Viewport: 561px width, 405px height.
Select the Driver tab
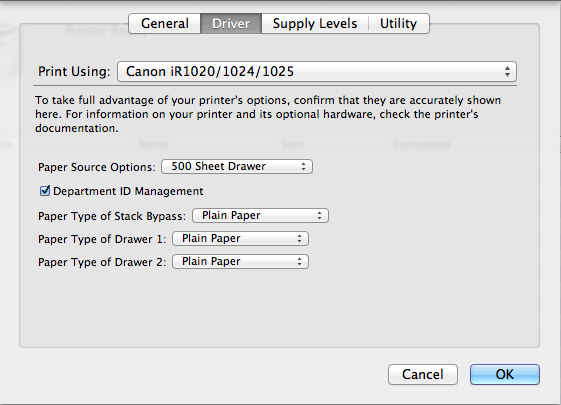[x=231, y=24]
